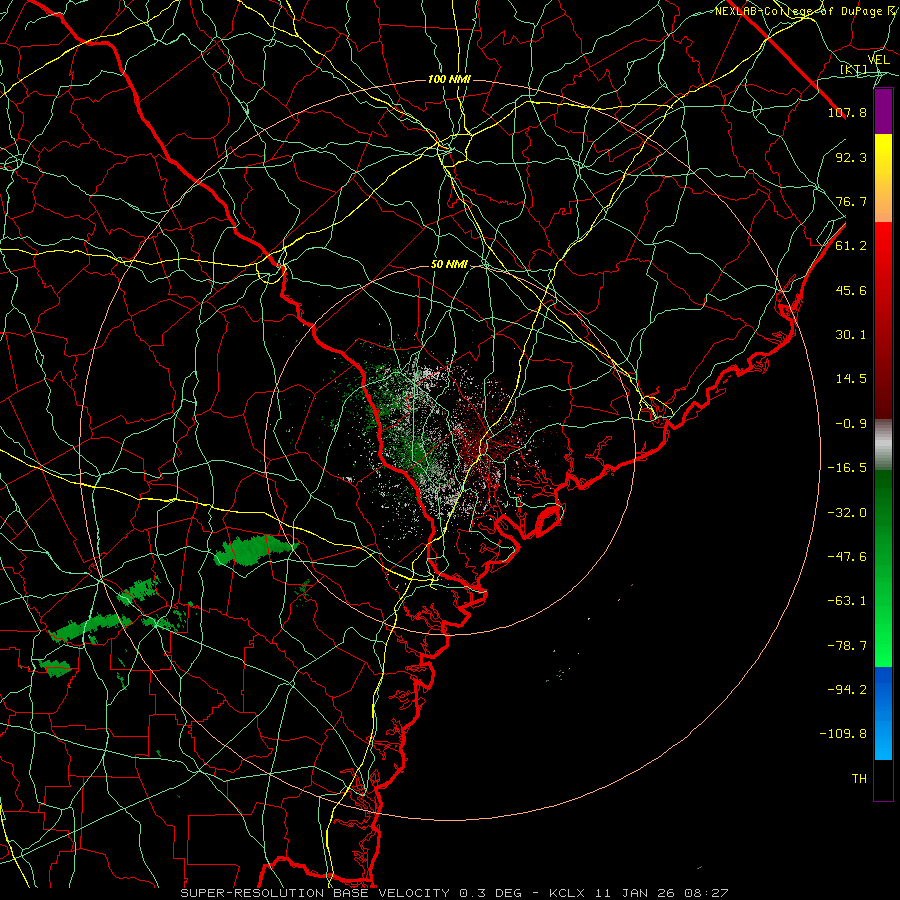
Task: Click the 107.8 velocity legend value
Action: [x=847, y=112]
